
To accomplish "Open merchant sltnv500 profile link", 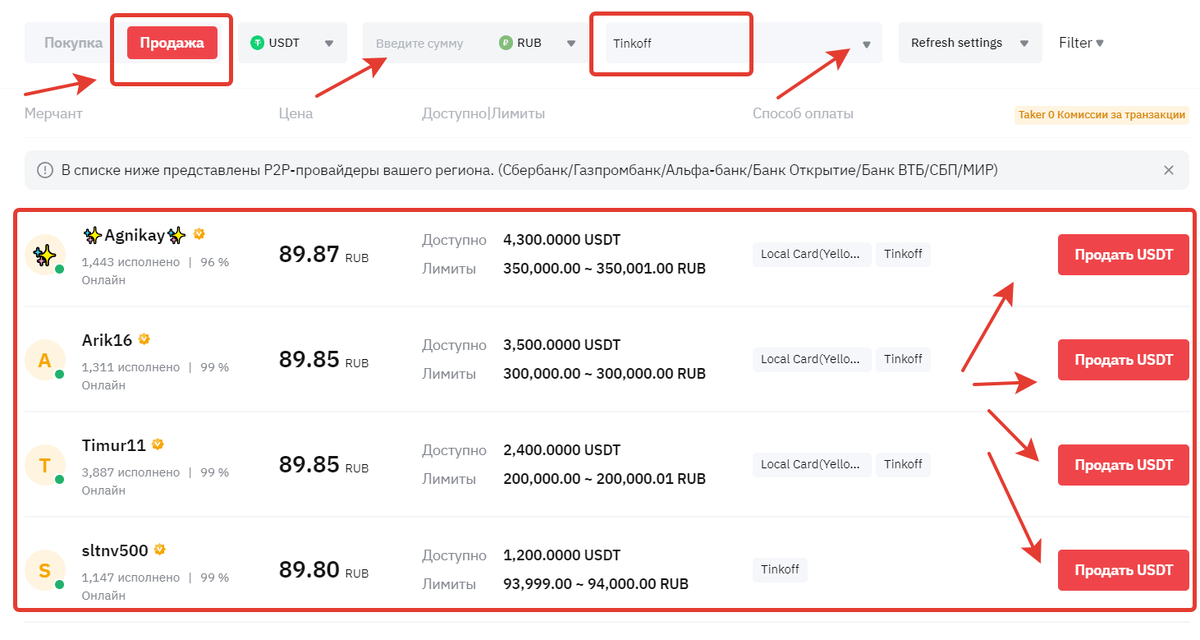I will tap(115, 550).
